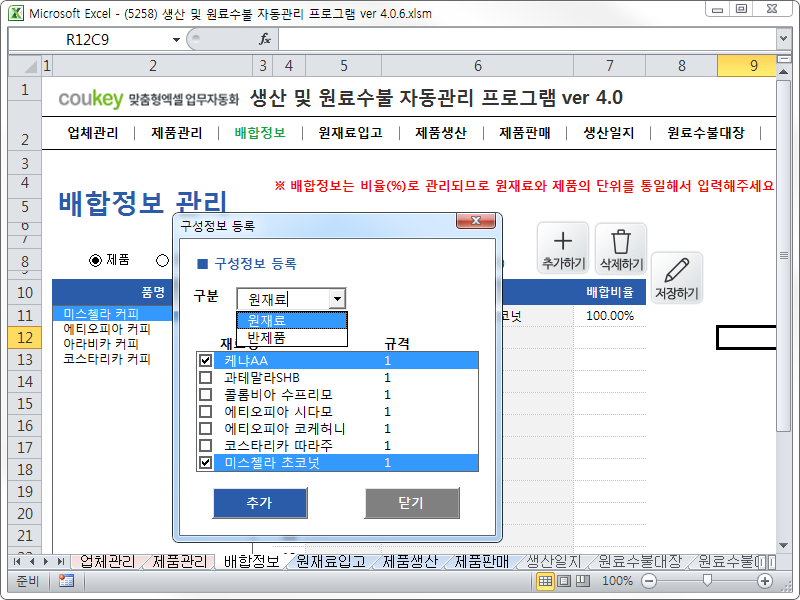
Task: Switch to Page Layout view icon
Action: pyautogui.click(x=564, y=581)
